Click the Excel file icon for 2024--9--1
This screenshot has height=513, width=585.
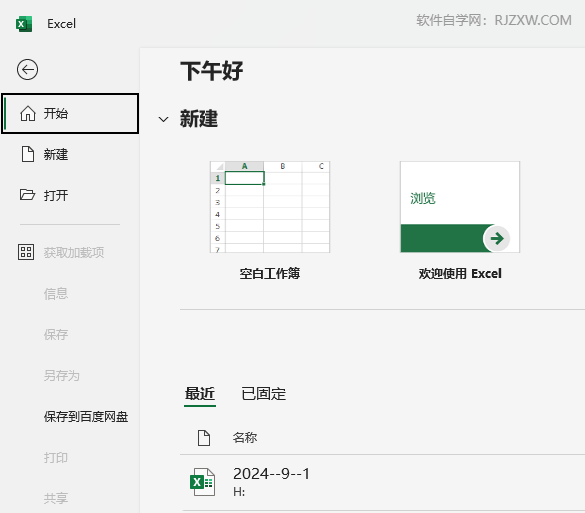pyautogui.click(x=203, y=482)
